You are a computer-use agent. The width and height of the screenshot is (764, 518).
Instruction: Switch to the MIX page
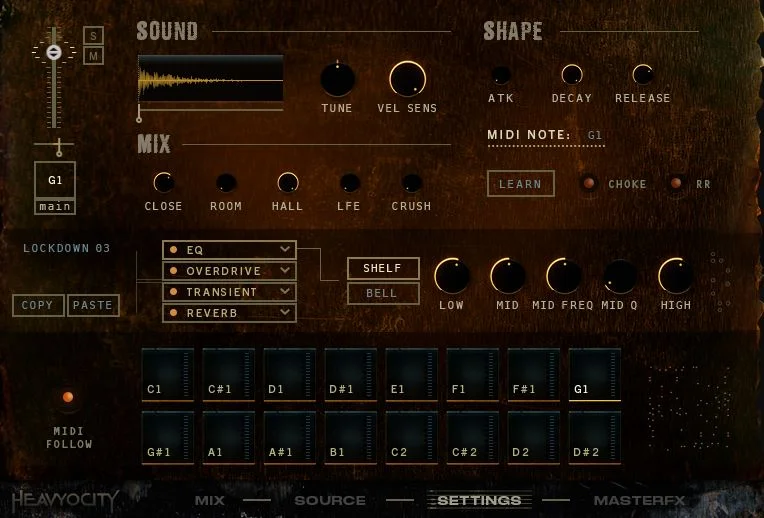pyautogui.click(x=210, y=500)
